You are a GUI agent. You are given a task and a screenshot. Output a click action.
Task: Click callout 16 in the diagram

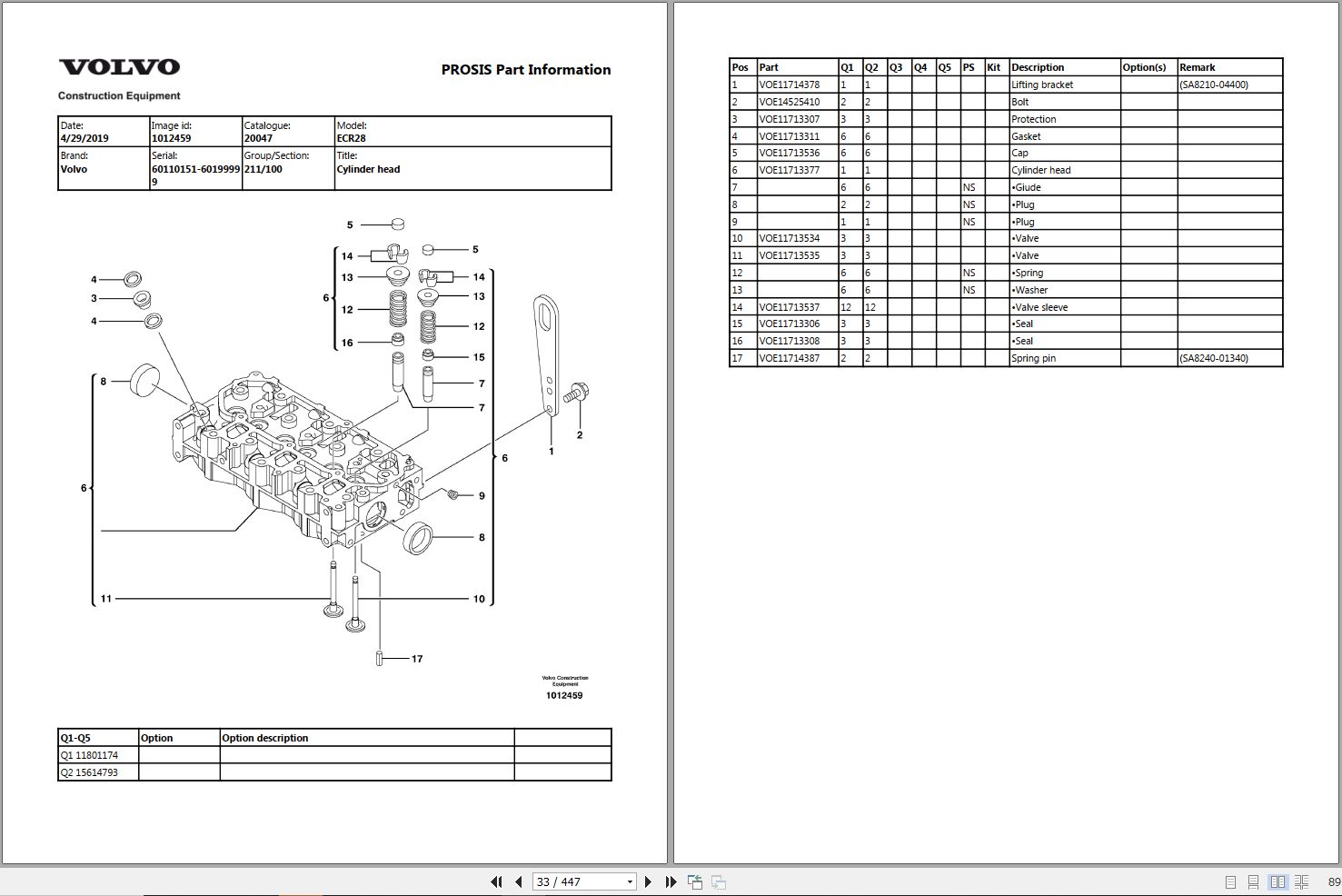[347, 343]
